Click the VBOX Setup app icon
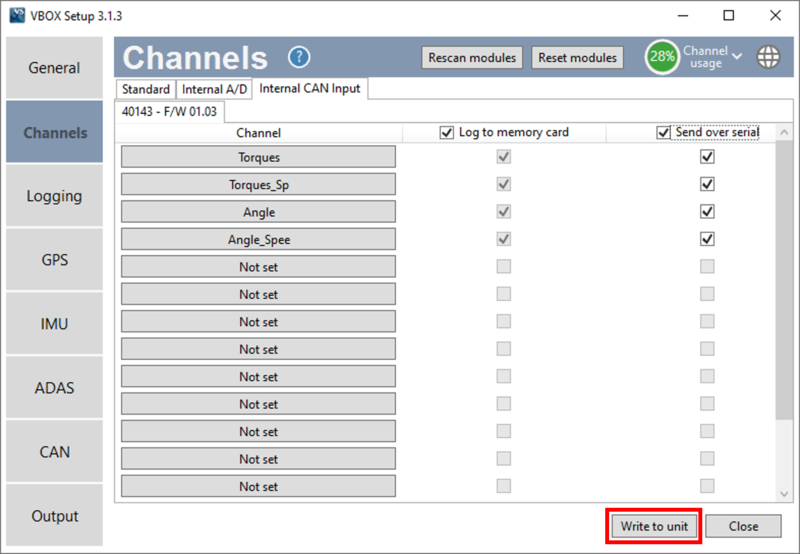The width and height of the screenshot is (800, 554). (x=17, y=15)
